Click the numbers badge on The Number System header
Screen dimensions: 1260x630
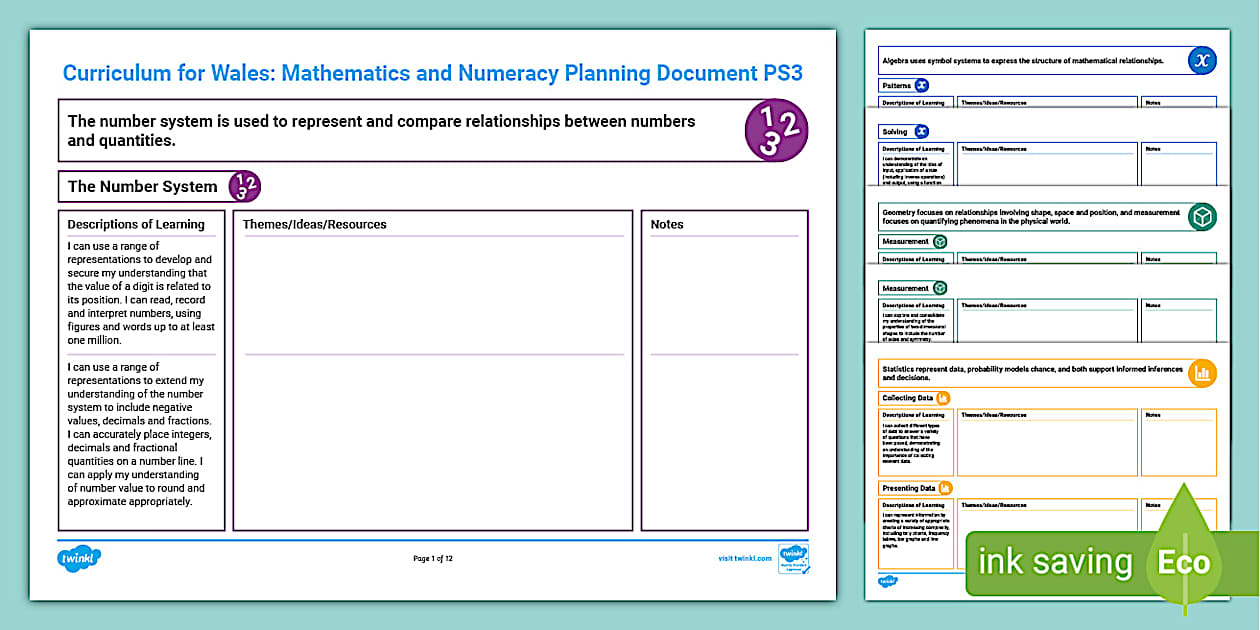point(243,186)
